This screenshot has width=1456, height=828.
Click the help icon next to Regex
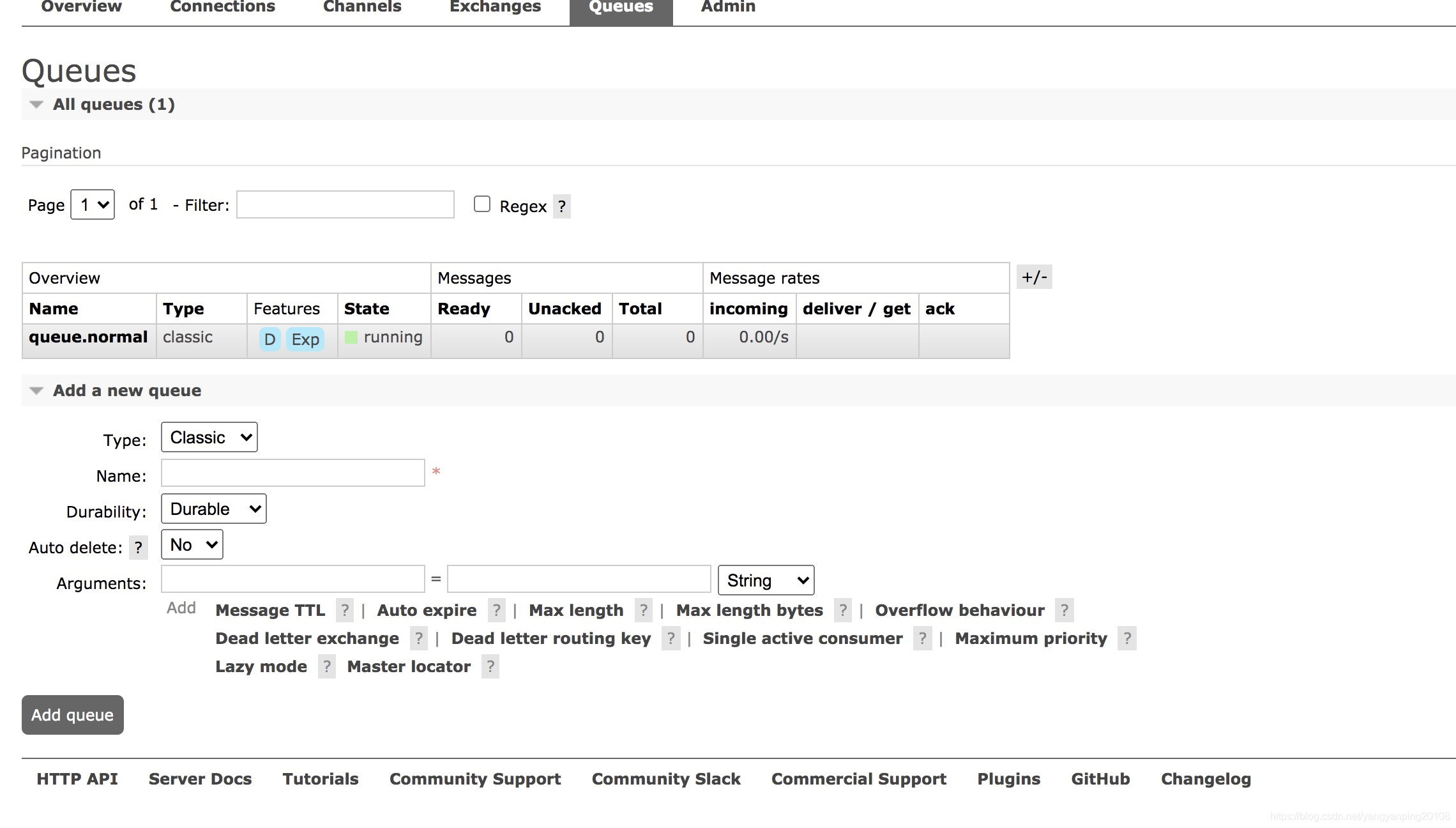click(561, 206)
